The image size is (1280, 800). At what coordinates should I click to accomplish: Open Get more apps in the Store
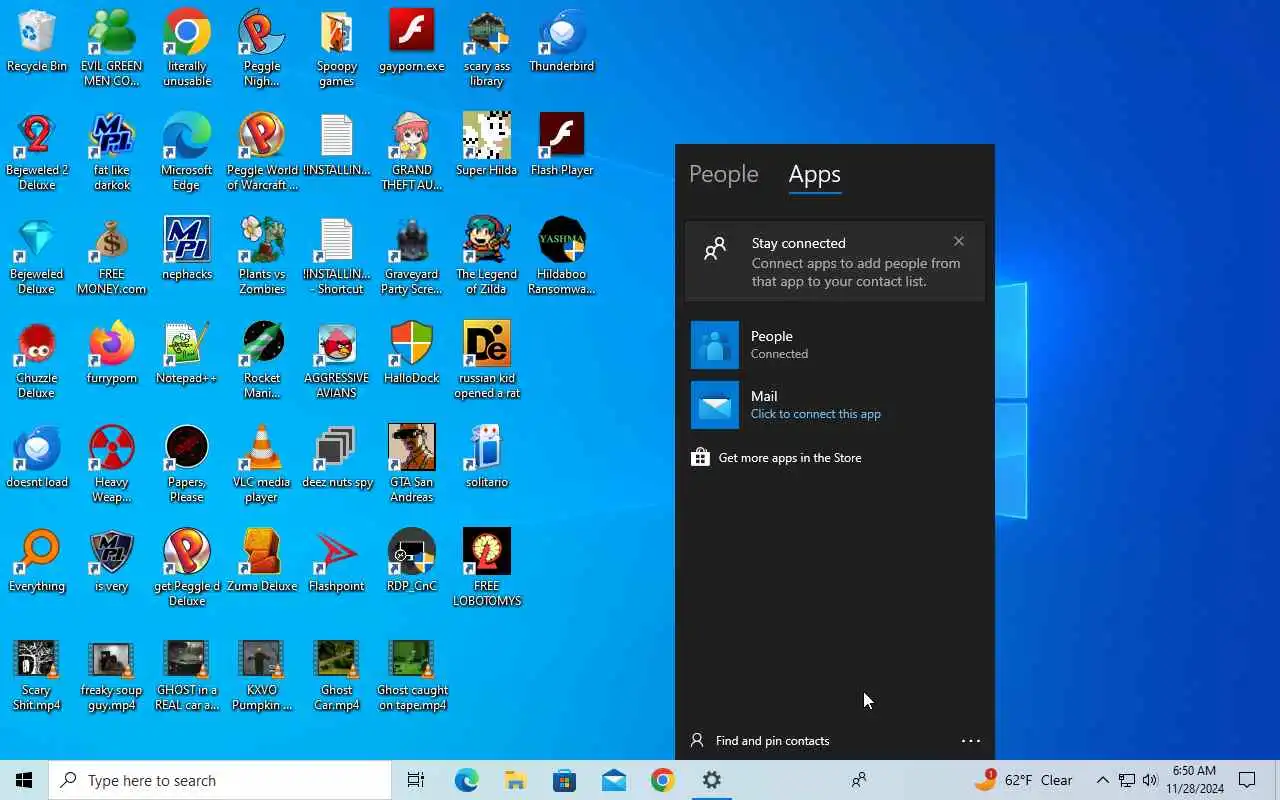pyautogui.click(x=775, y=458)
